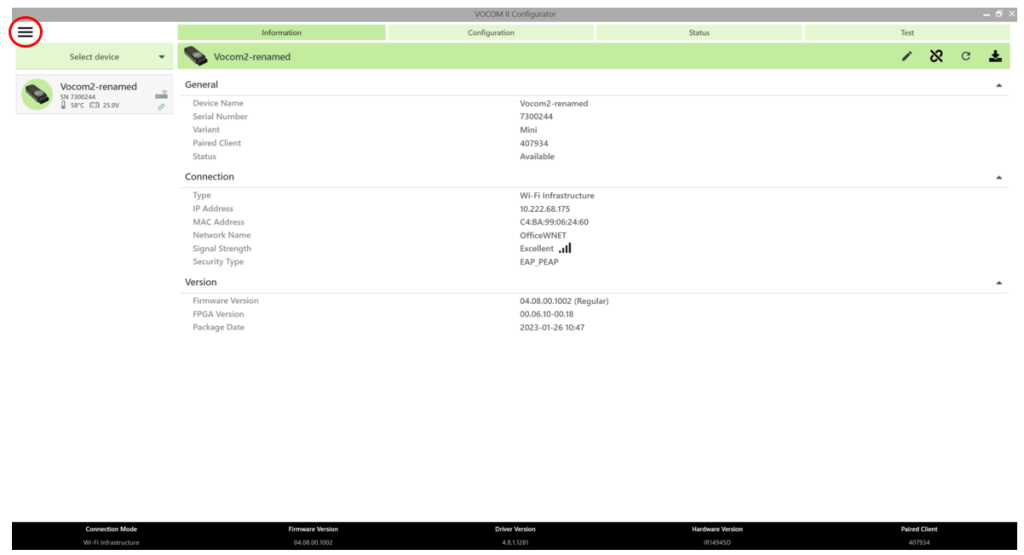
Task: Click the 25.0V voltage reading
Action: coord(111,105)
